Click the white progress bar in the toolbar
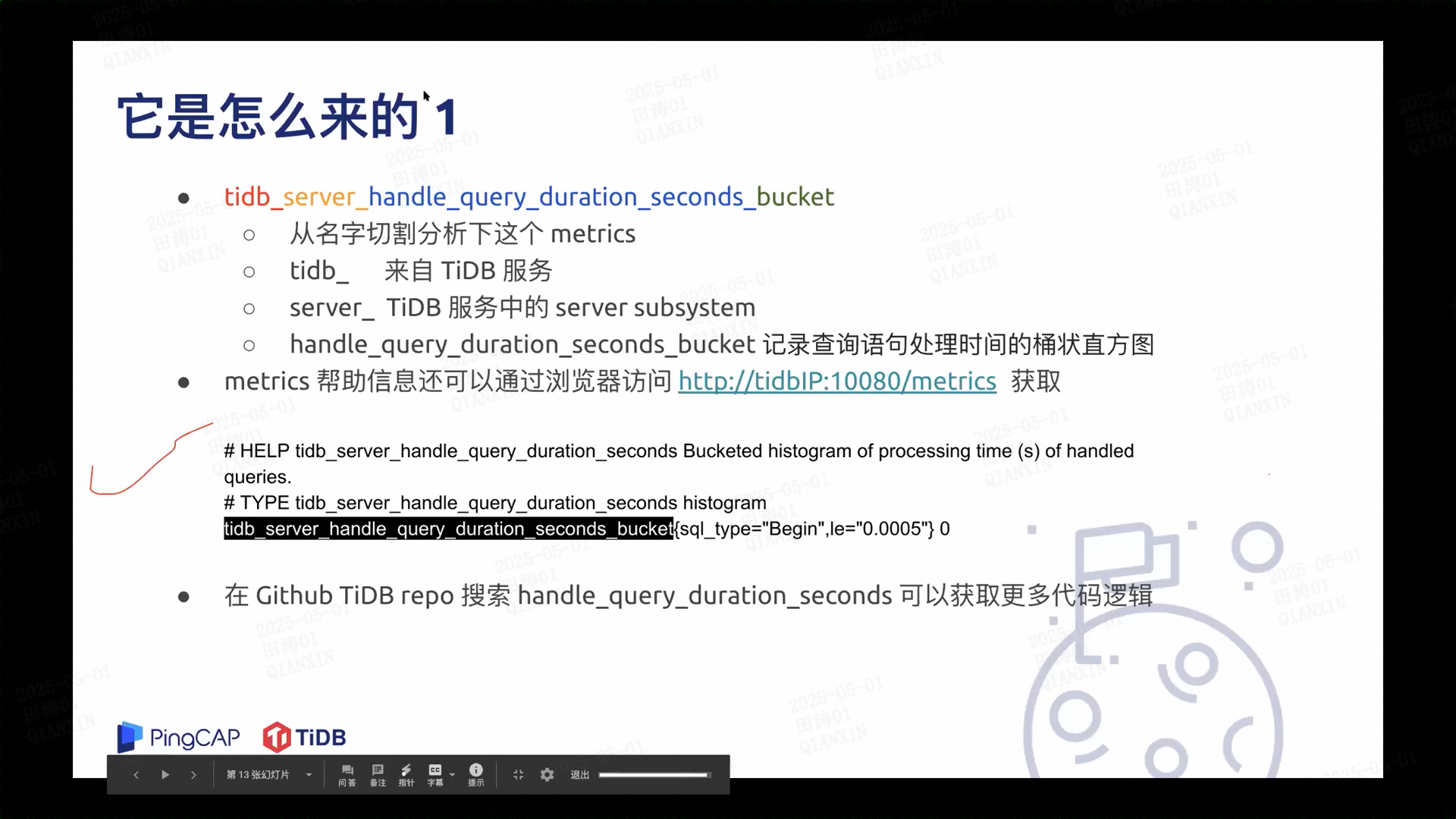 click(x=654, y=775)
